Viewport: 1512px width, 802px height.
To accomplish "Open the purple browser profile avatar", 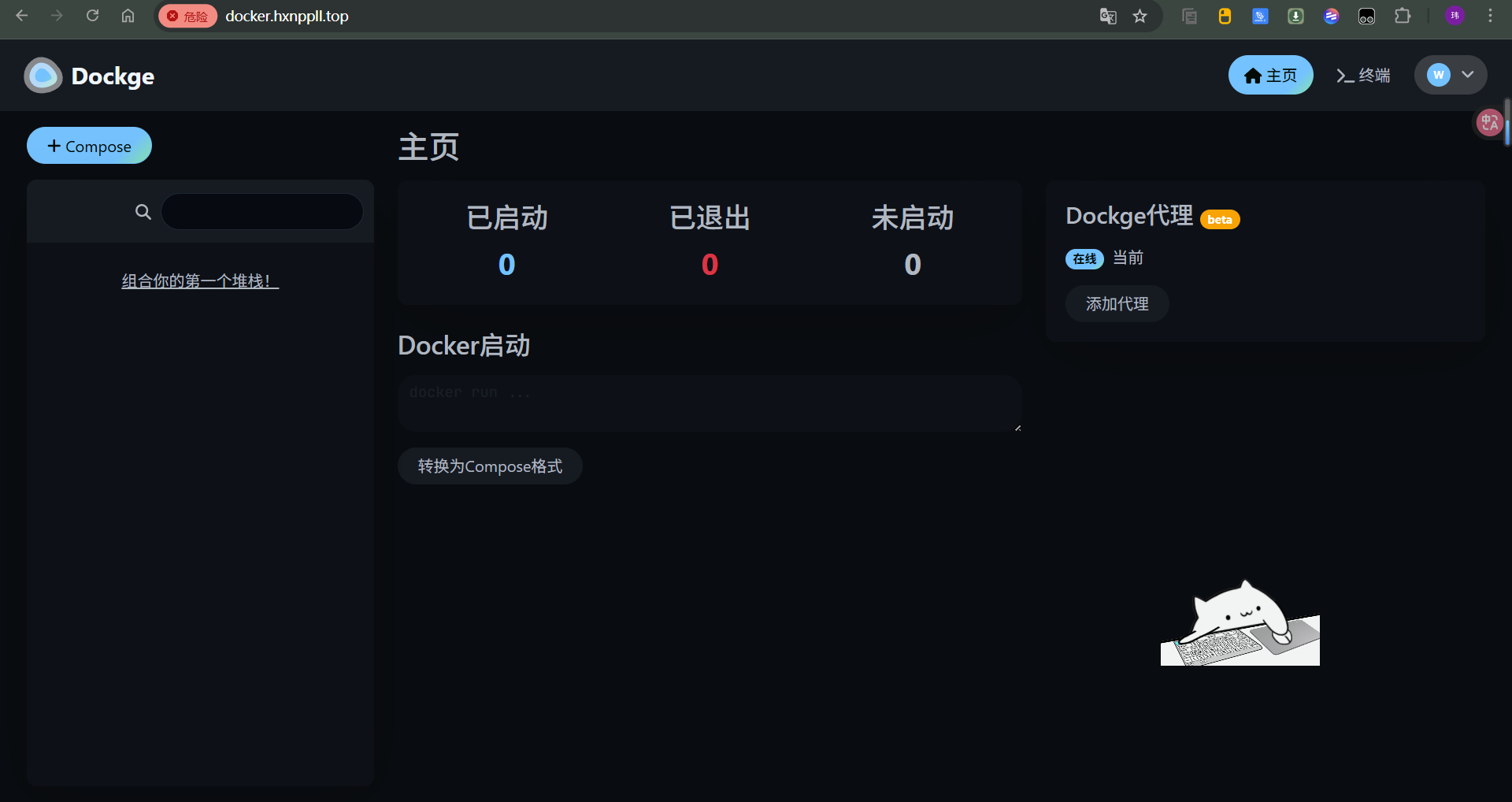I will 1455,16.
